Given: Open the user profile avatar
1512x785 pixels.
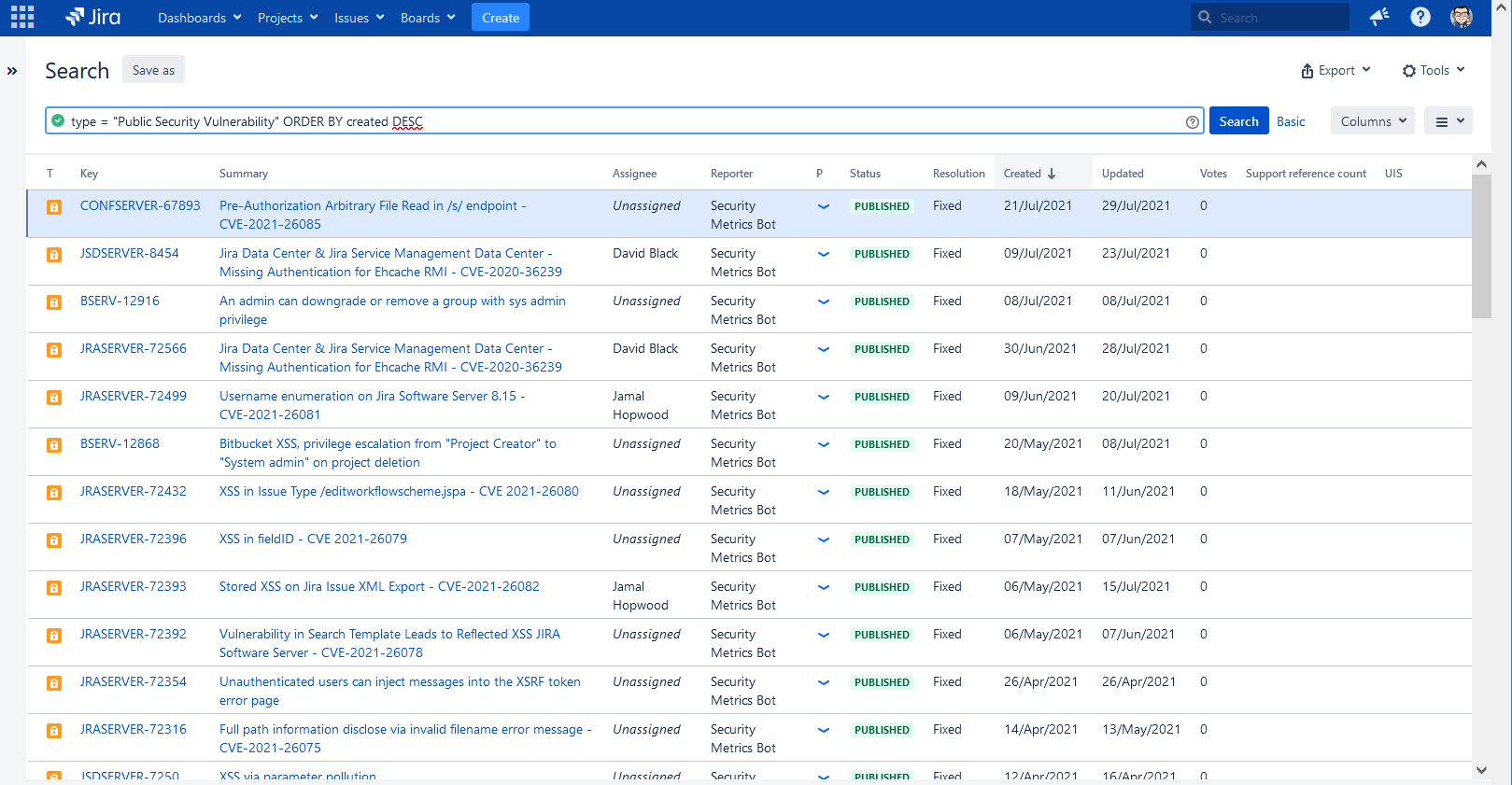Looking at the screenshot, I should (x=1462, y=17).
